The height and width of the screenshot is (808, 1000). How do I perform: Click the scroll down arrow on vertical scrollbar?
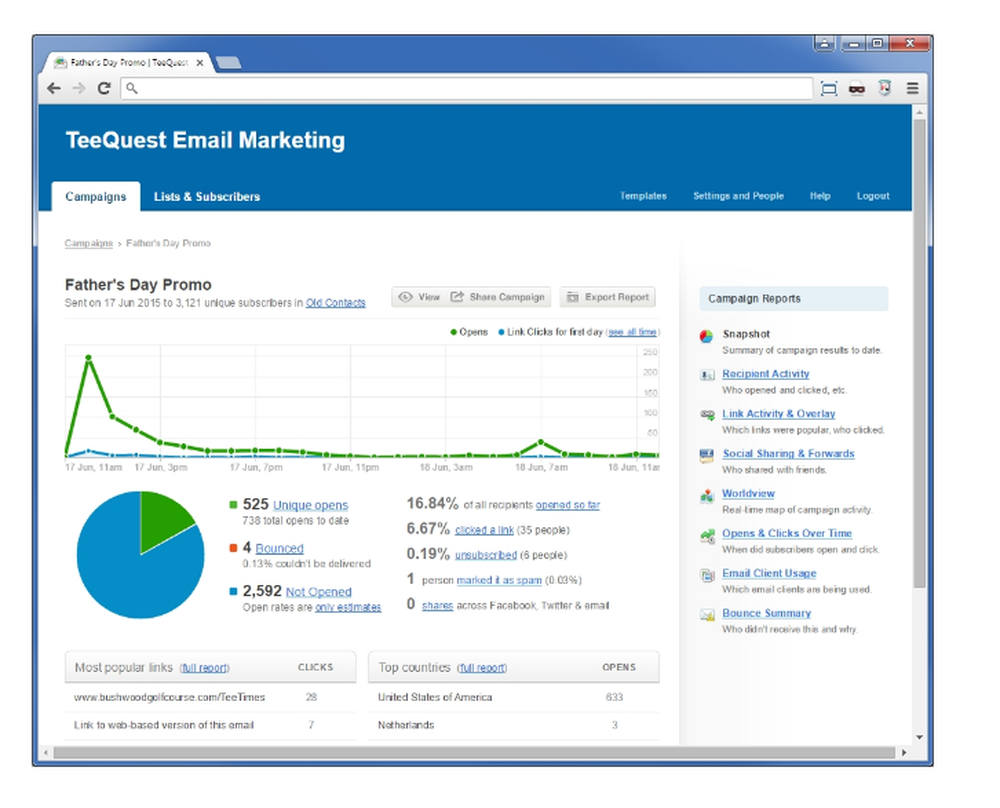pyautogui.click(x=919, y=737)
